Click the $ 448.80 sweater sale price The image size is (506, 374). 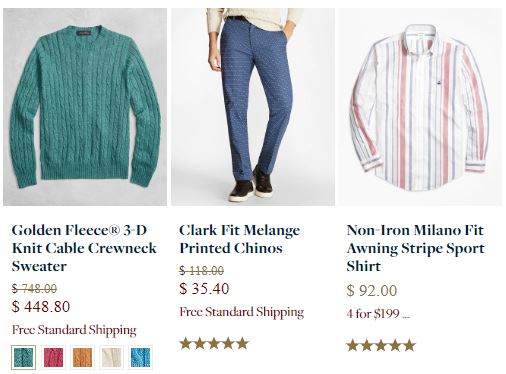tap(41, 307)
